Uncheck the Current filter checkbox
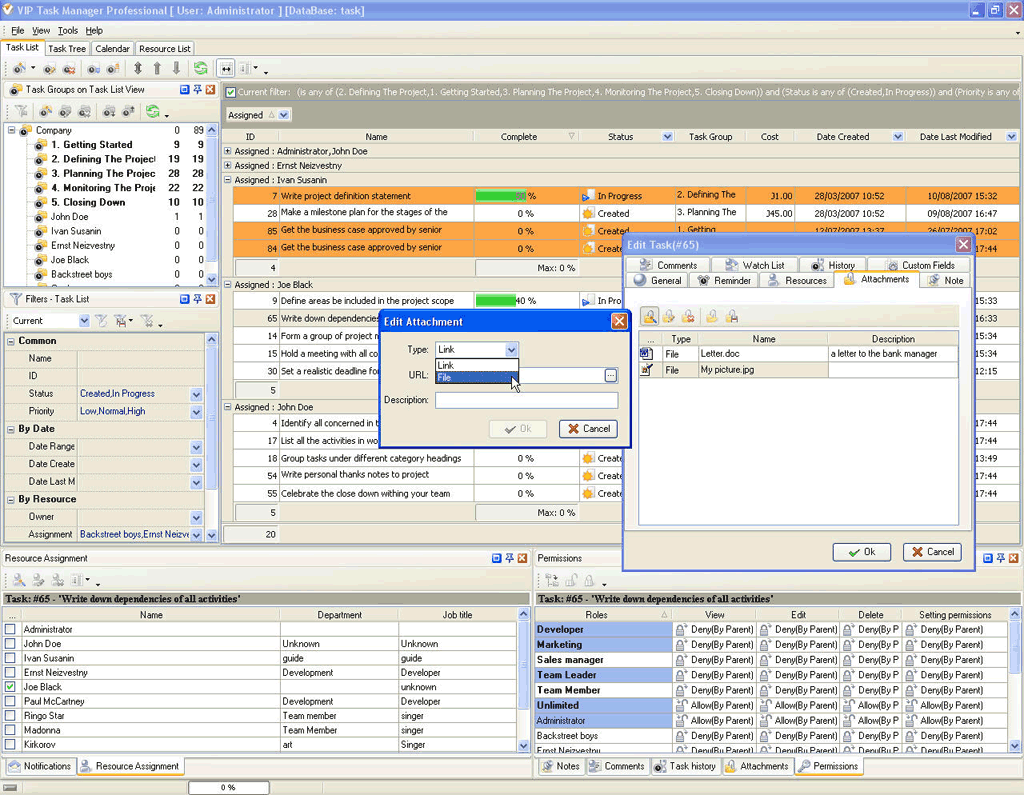 click(x=231, y=93)
